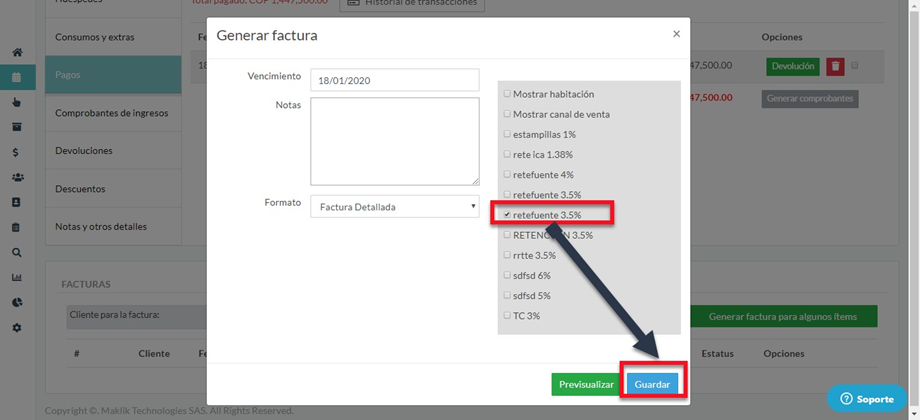The height and width of the screenshot is (420, 920).
Task: Select the dollar sign icon in the sidebar
Action: pos(17,153)
